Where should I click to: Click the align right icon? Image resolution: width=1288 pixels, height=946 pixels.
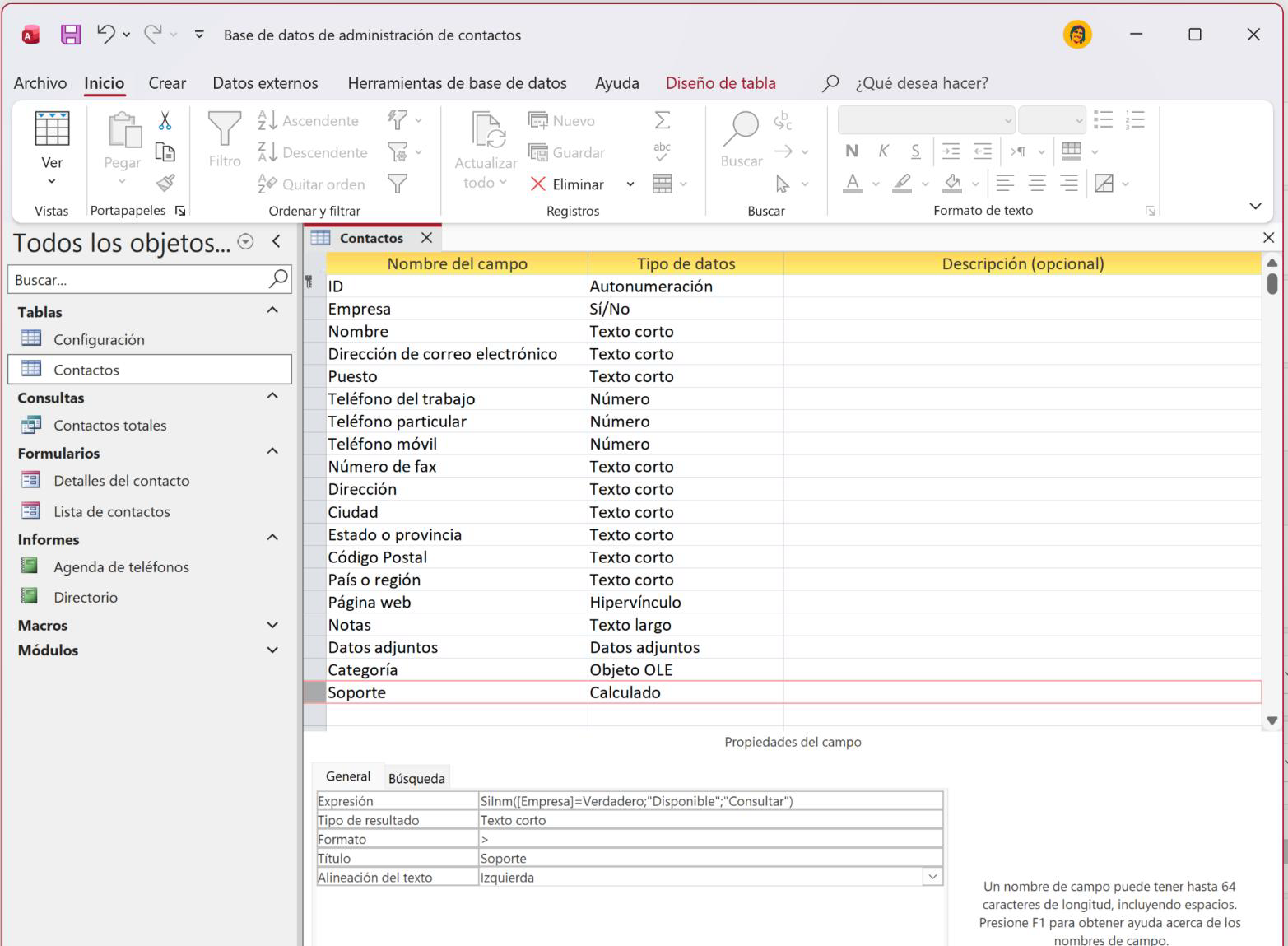(1068, 183)
